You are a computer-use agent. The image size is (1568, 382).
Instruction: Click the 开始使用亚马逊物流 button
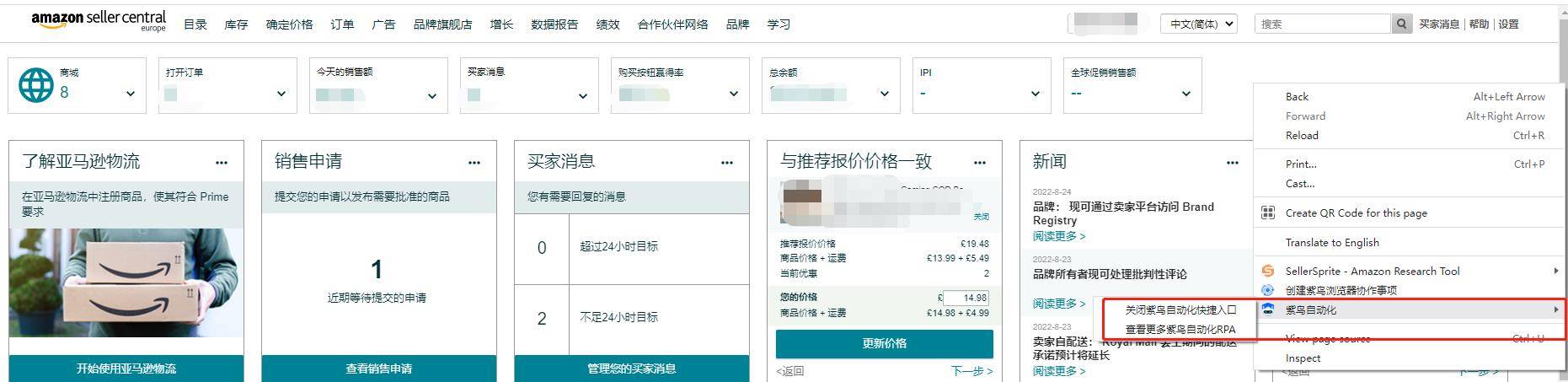[x=126, y=369]
